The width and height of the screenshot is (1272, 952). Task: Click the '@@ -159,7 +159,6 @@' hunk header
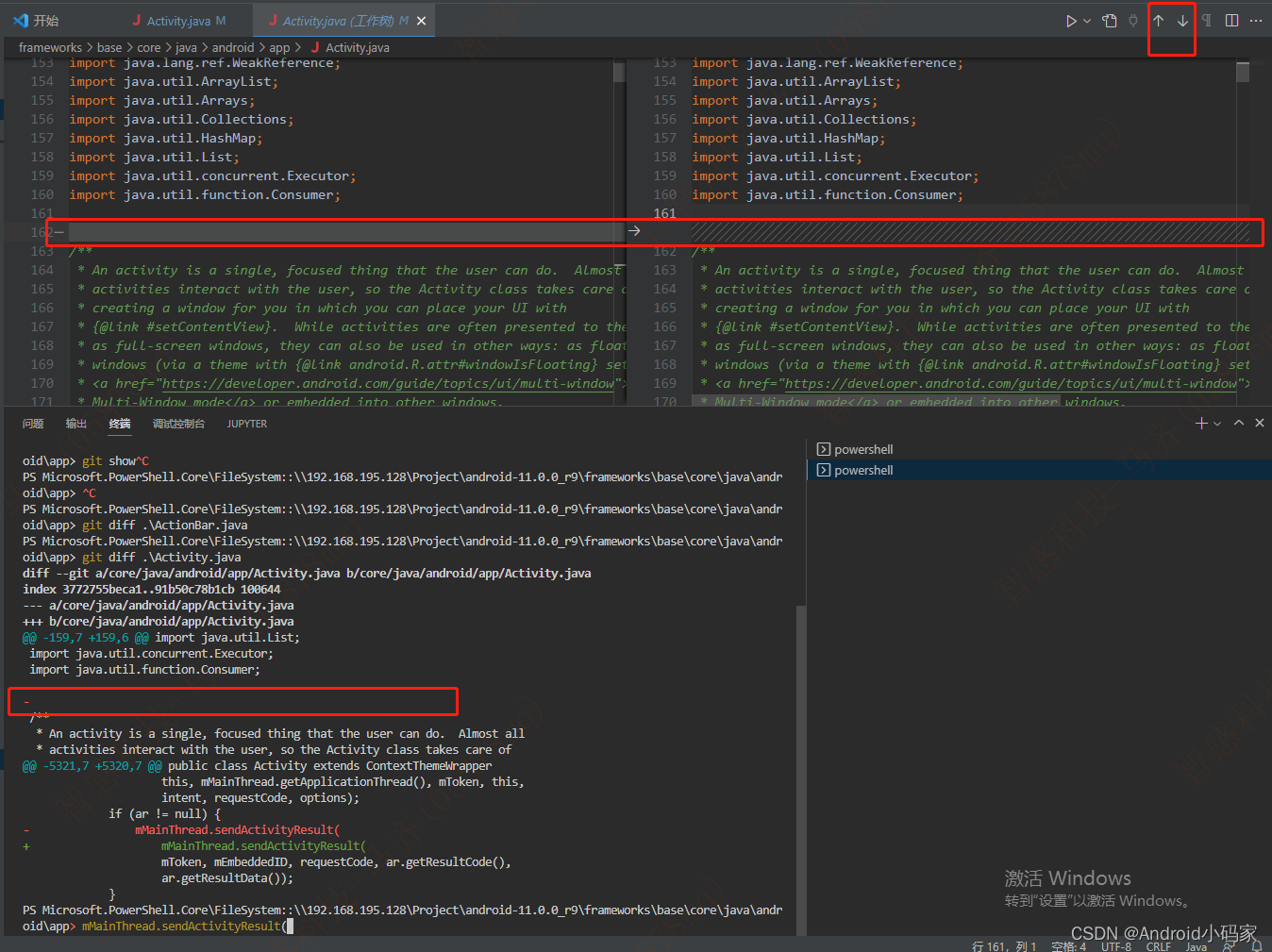pos(85,637)
